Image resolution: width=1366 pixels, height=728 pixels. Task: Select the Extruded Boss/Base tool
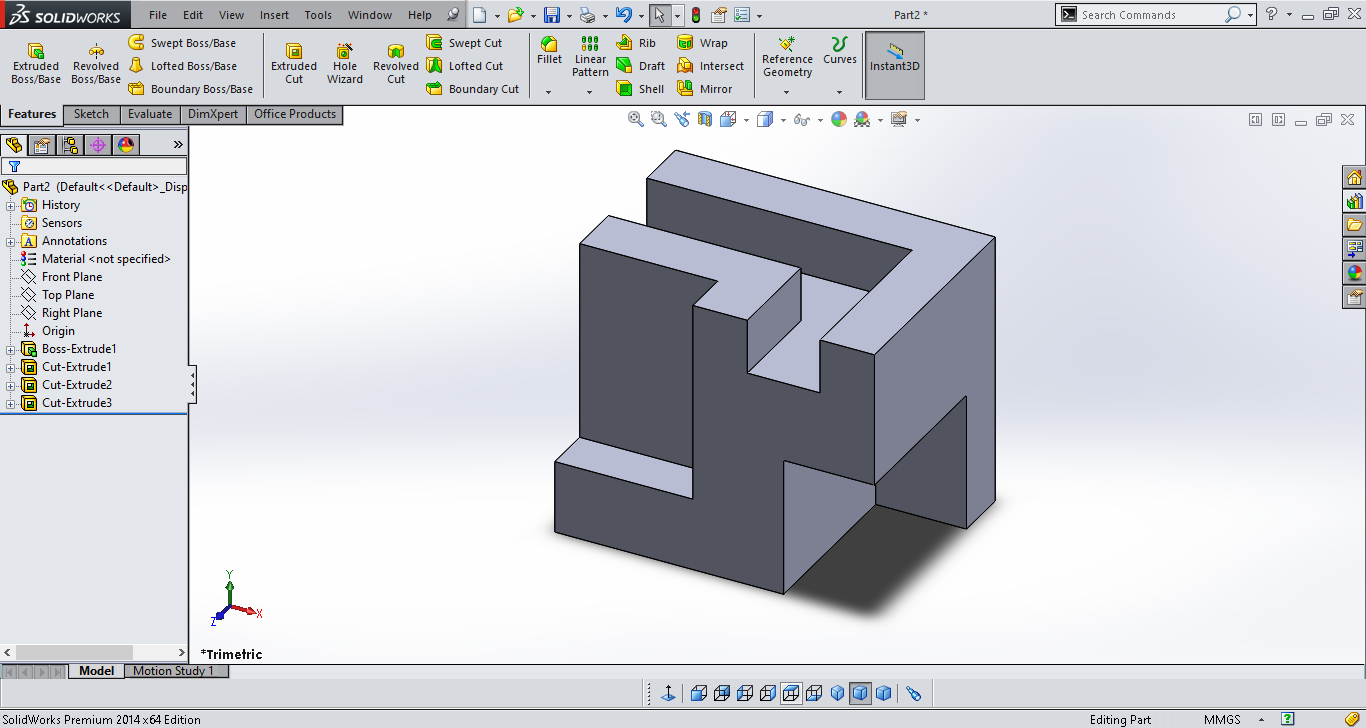click(x=36, y=64)
